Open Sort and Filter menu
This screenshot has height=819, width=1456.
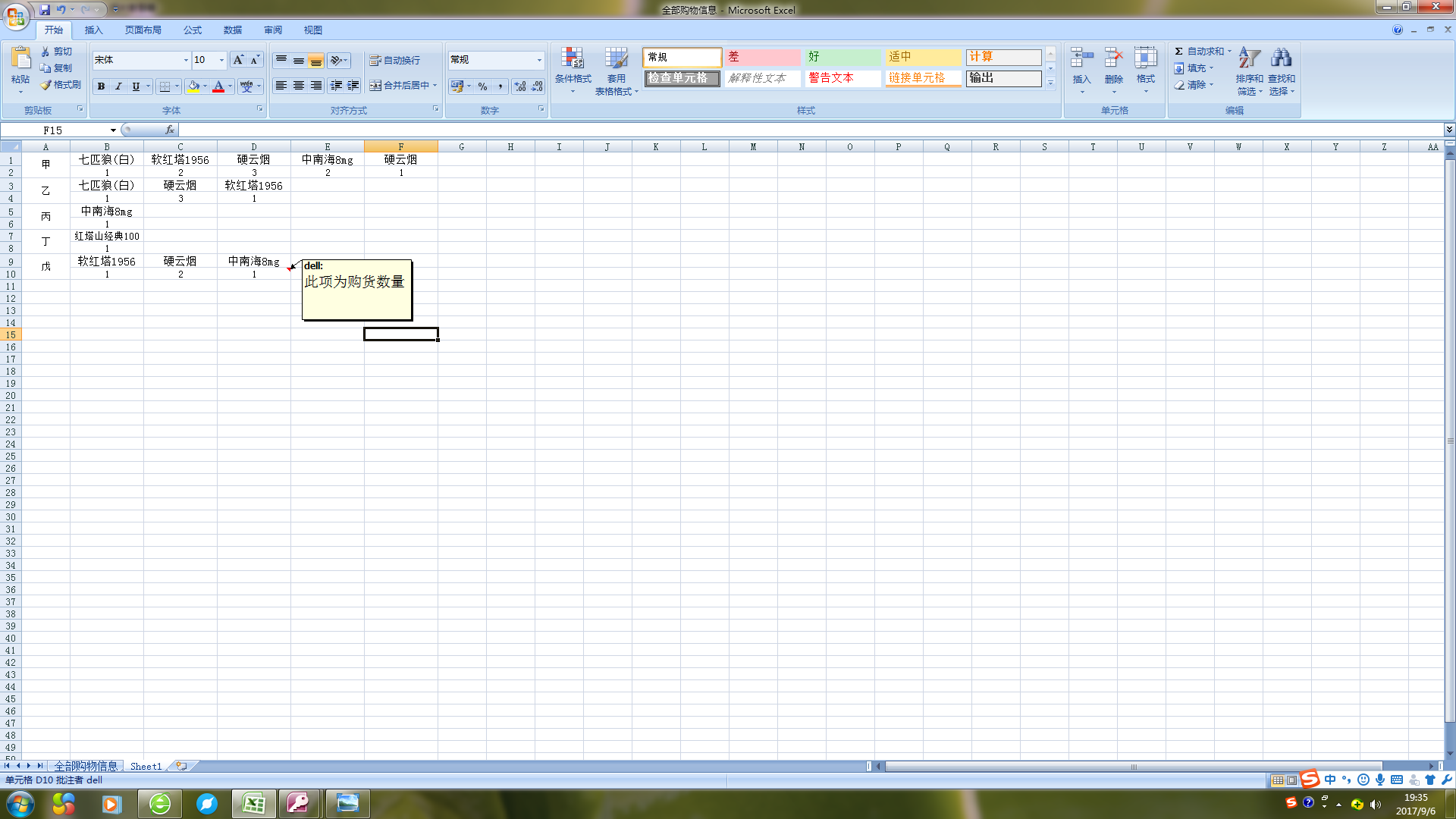[1249, 71]
